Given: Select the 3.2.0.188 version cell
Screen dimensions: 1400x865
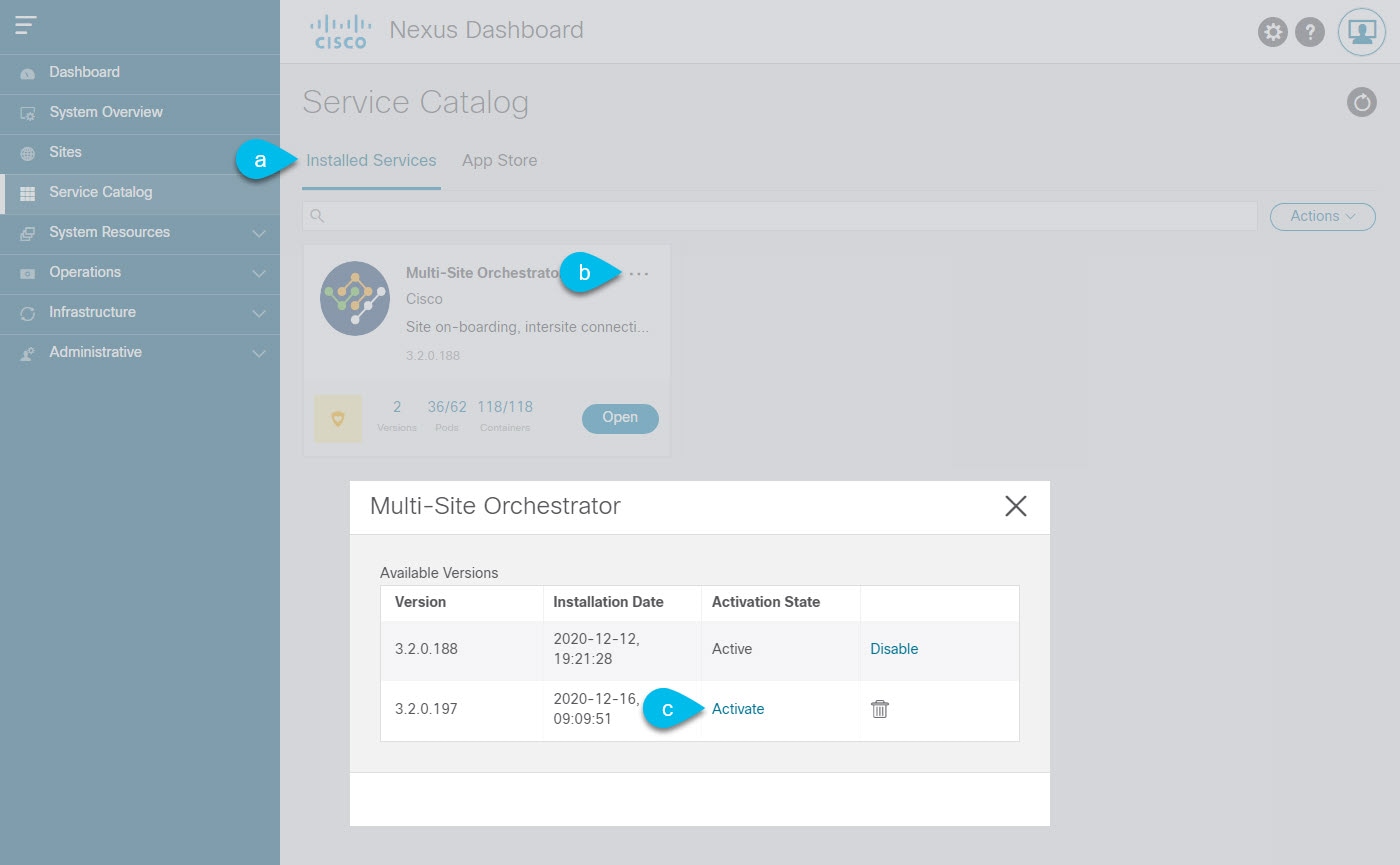Looking at the screenshot, I should click(426, 649).
